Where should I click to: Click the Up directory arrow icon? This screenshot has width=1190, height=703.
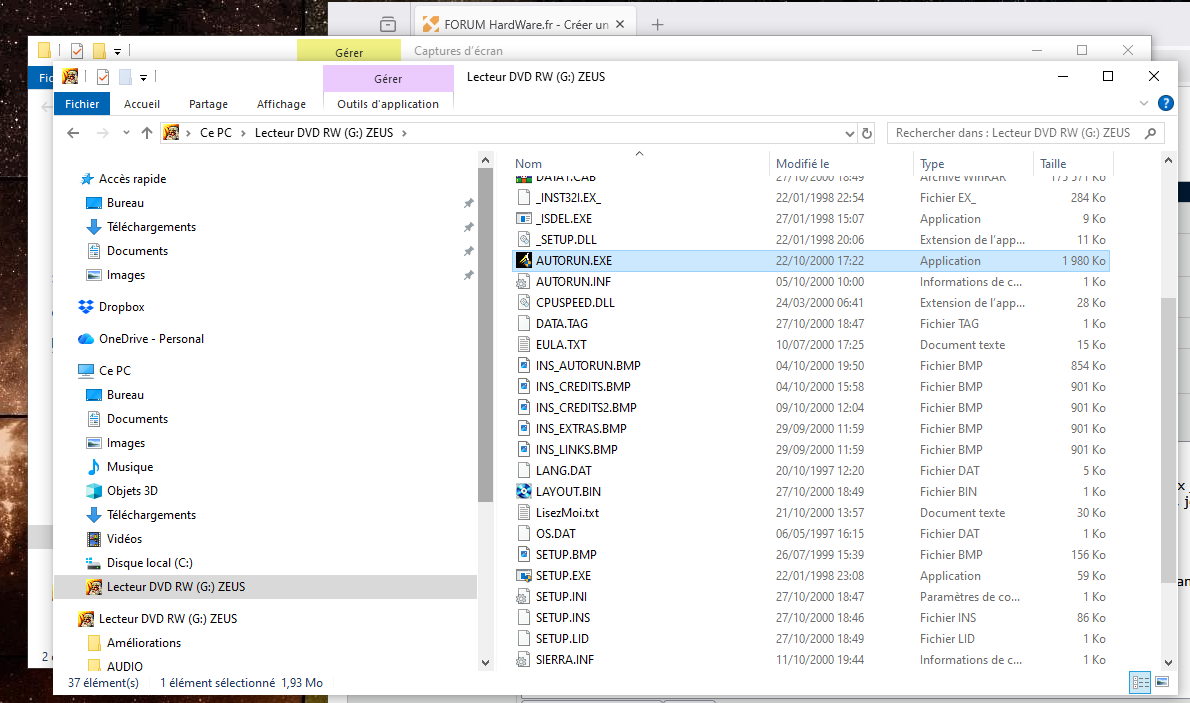click(x=146, y=133)
